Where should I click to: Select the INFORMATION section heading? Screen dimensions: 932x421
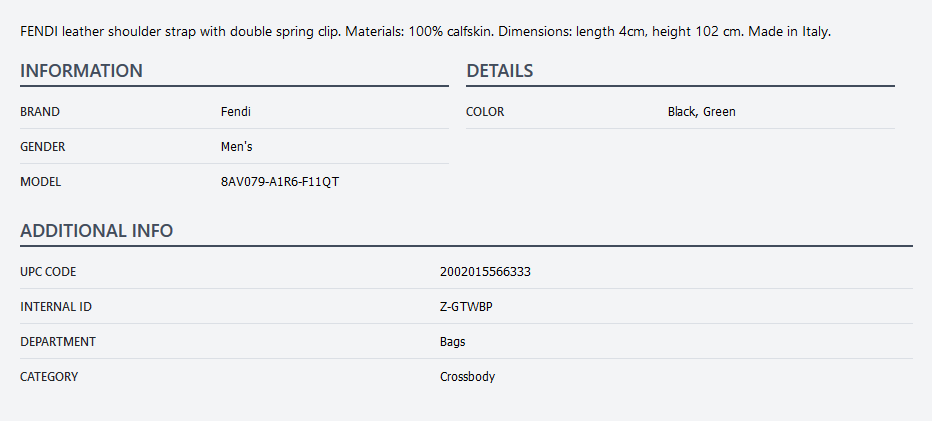tap(81, 71)
